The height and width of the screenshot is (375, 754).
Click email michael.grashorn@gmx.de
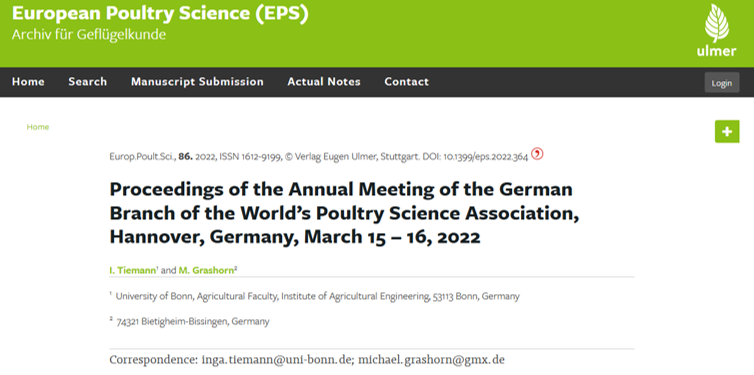pos(431,360)
